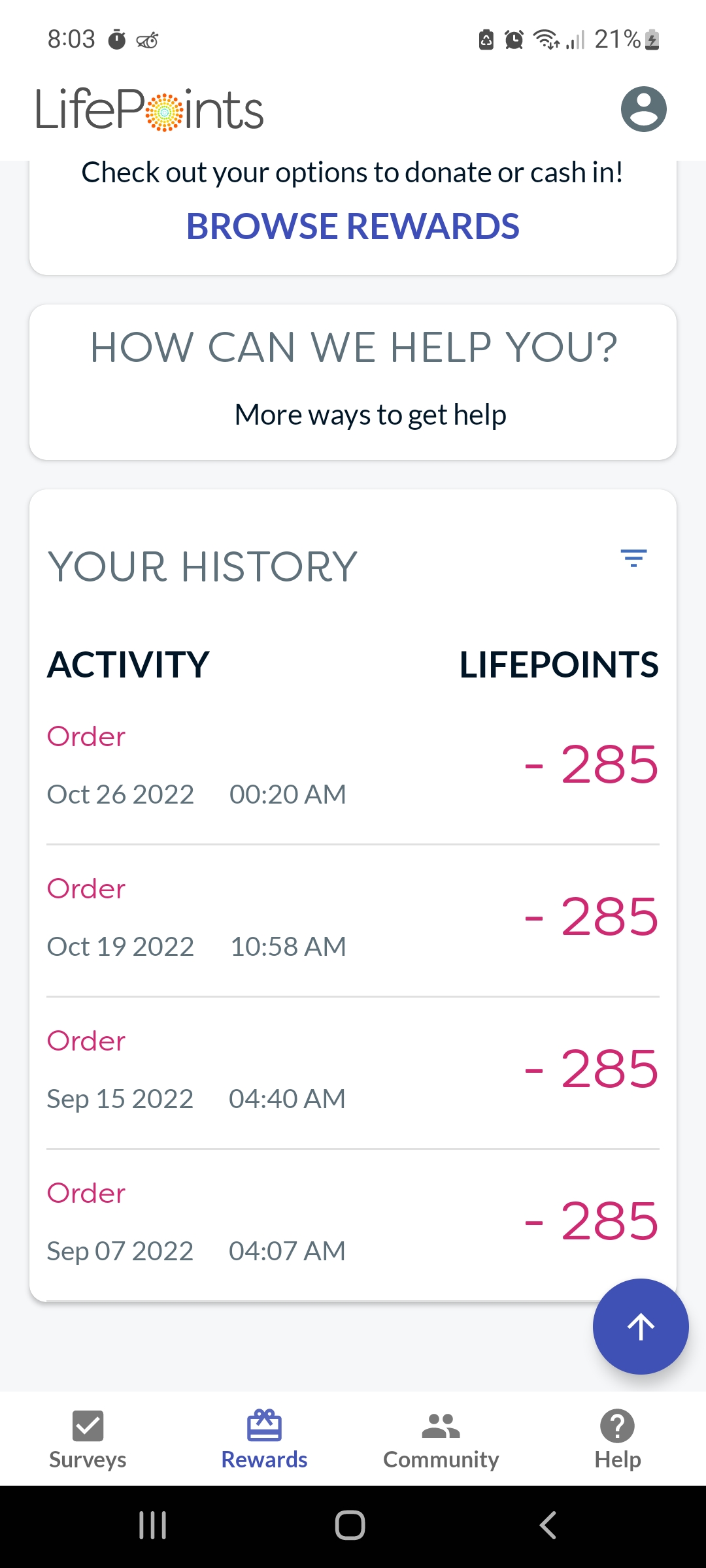
Task: Tap the battery indicator in status bar
Action: coord(652,40)
